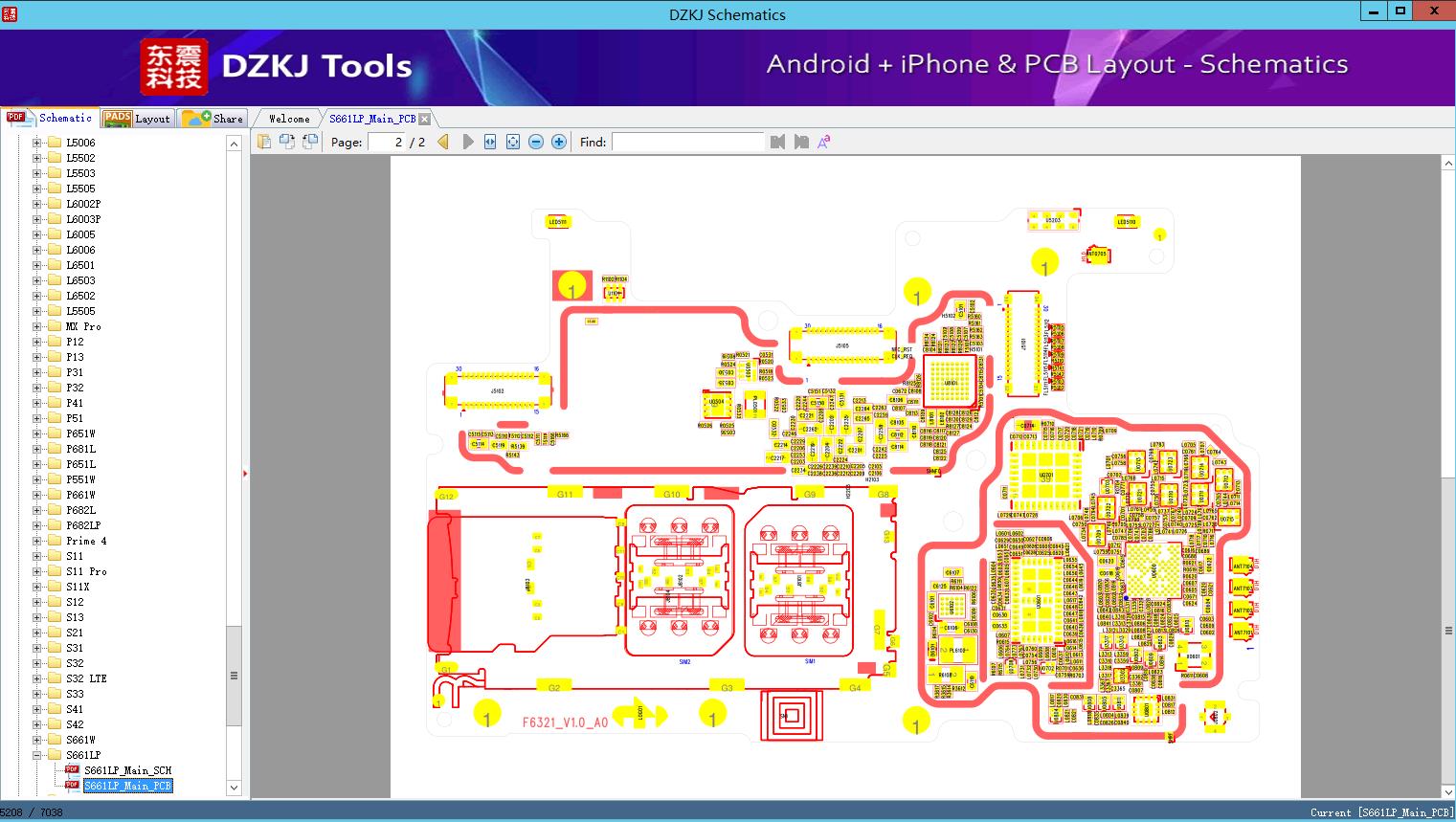Open S661LP_Main_SCH in the tree
Screen dimensions: 1456x822
coord(127,770)
